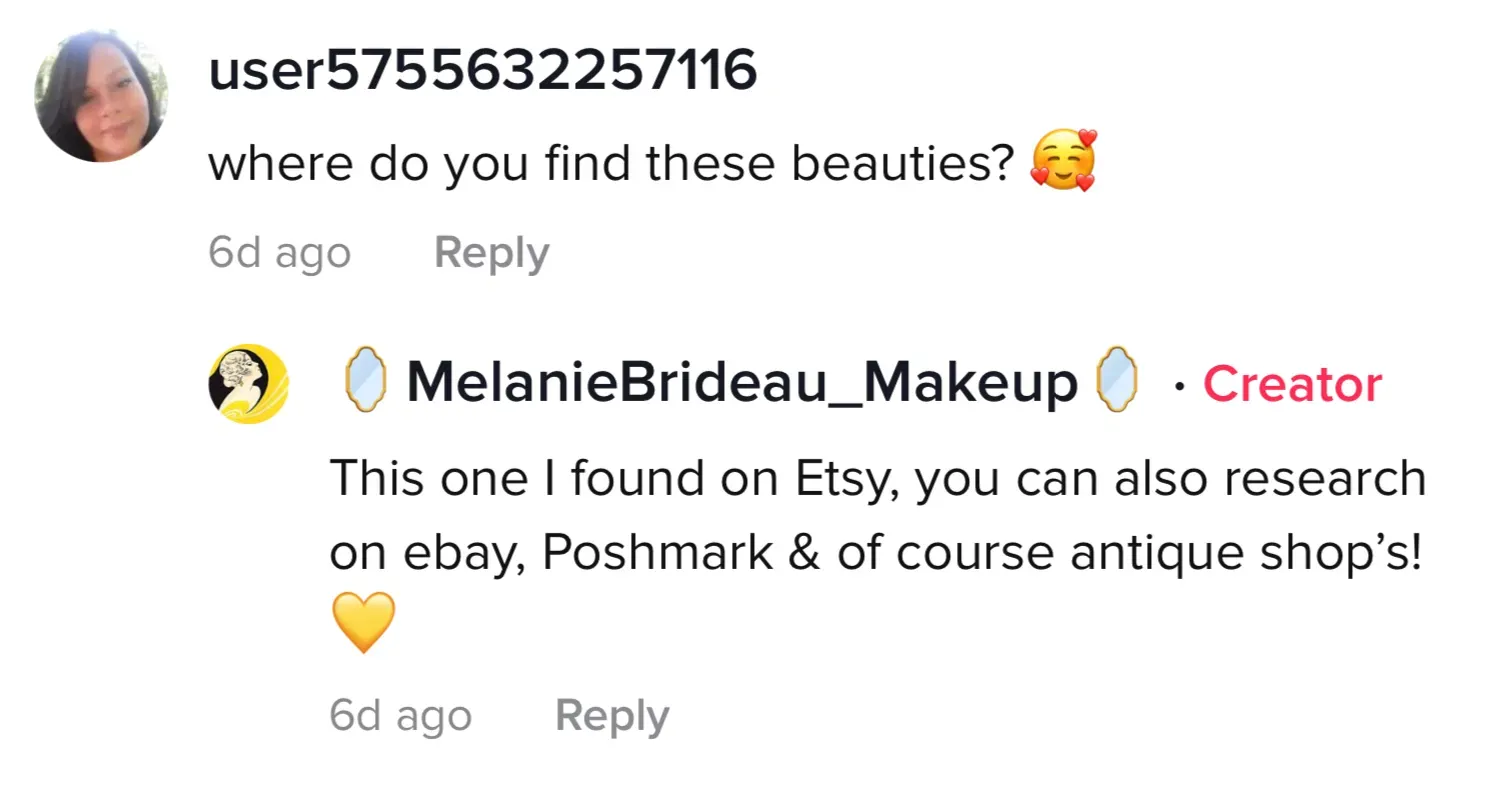
Task: Click the smiling face with hearts emoji
Action: (x=1063, y=161)
